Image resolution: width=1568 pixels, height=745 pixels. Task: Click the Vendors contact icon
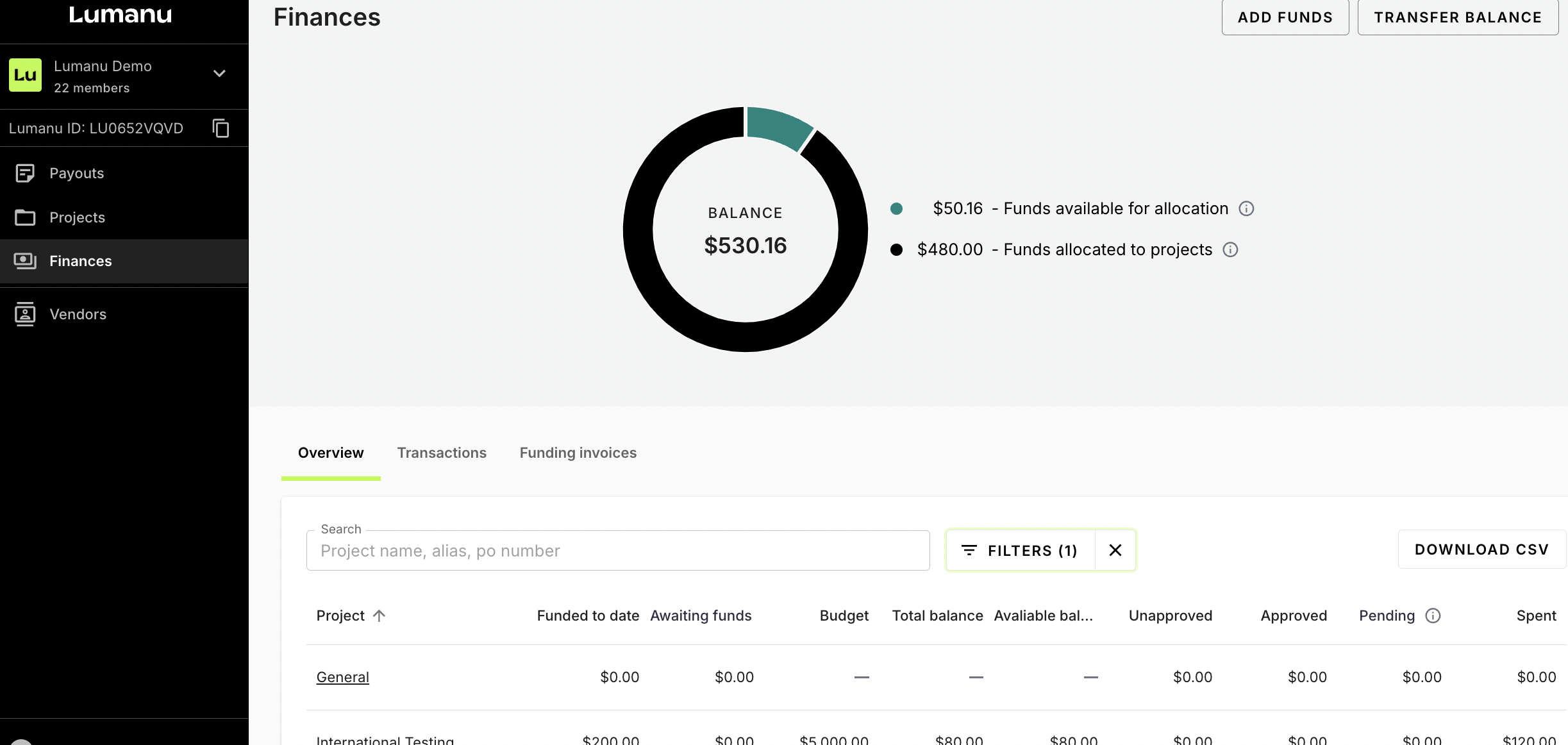(25, 314)
